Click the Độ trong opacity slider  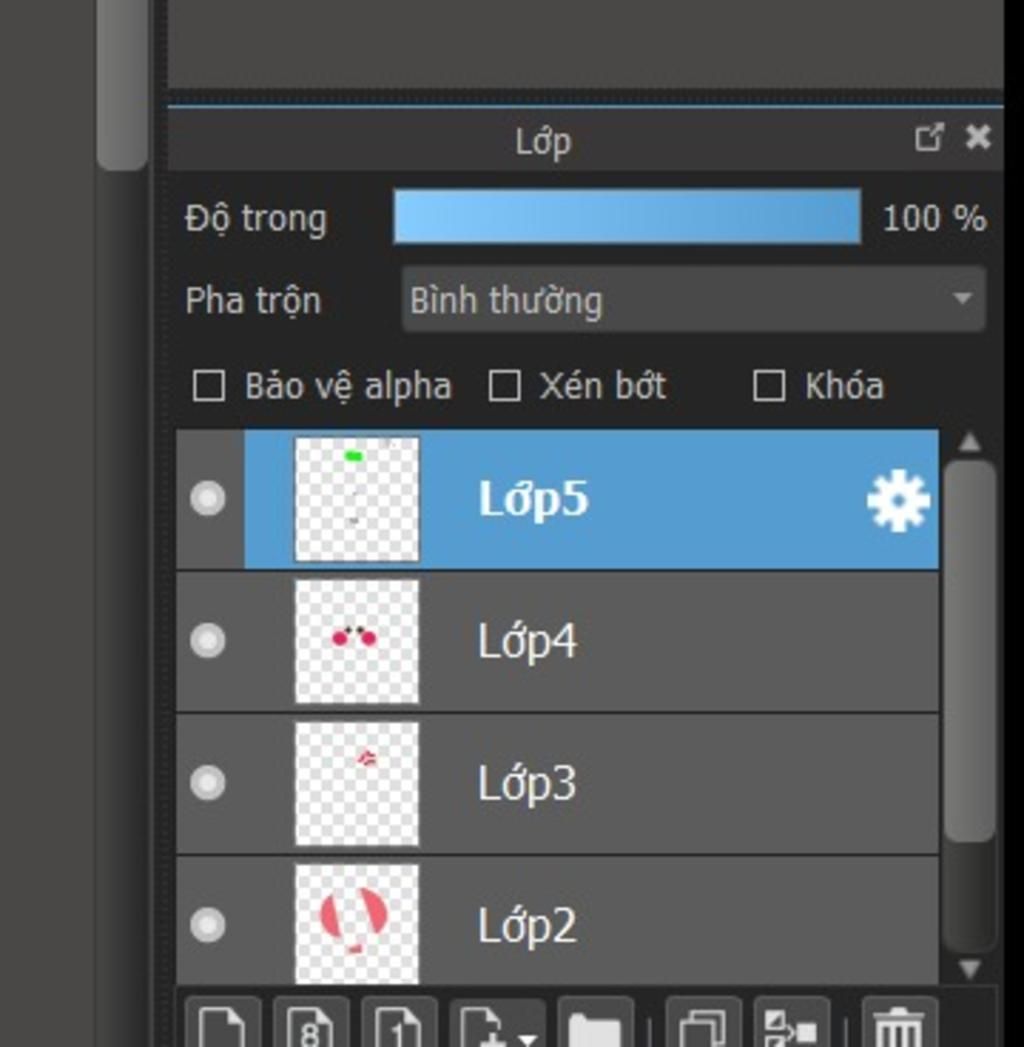point(627,217)
